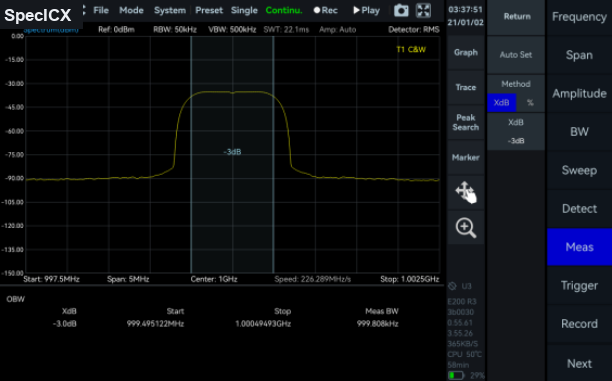Screen dimensions: 612x381
Task: Switch to Single sweep mode
Action: [244, 11]
